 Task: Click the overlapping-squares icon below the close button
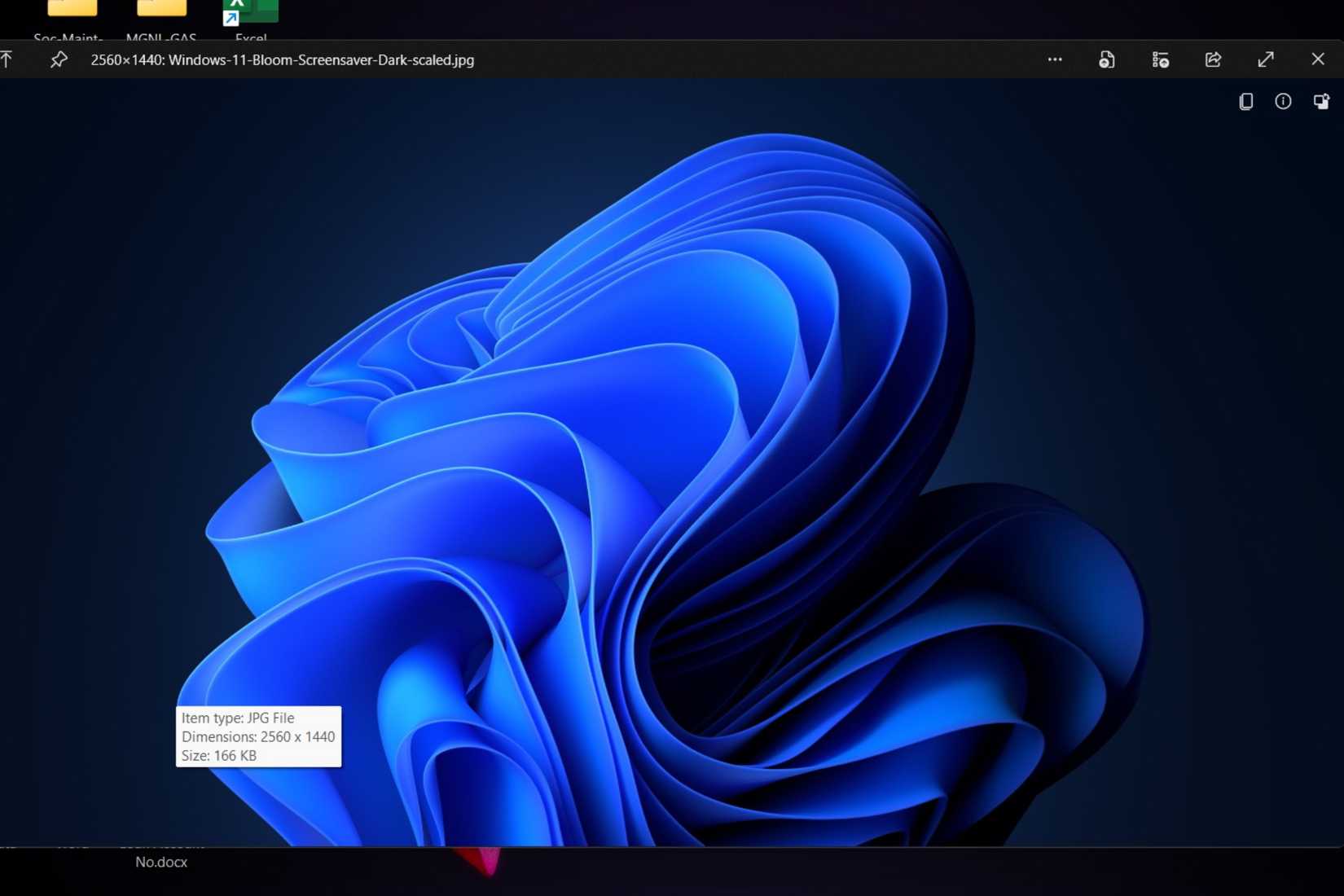[x=1321, y=102]
